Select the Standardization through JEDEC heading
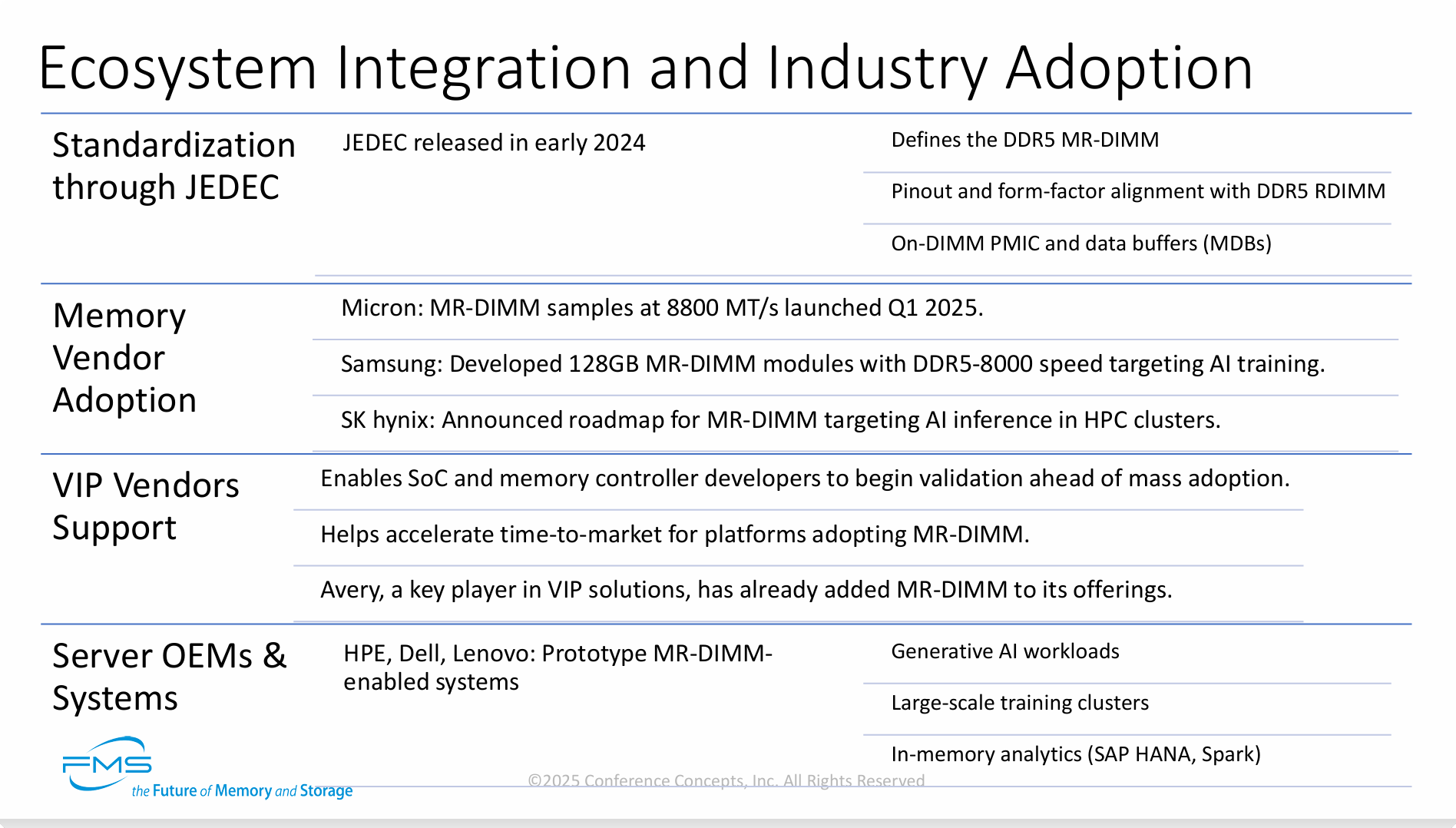 [174, 166]
